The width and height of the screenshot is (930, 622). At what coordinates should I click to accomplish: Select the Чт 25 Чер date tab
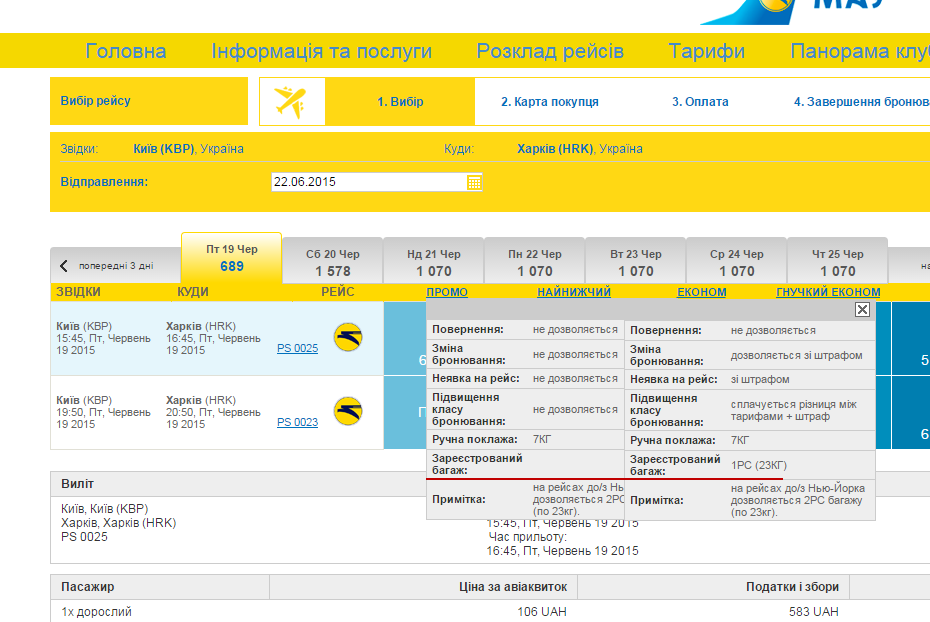pos(837,262)
